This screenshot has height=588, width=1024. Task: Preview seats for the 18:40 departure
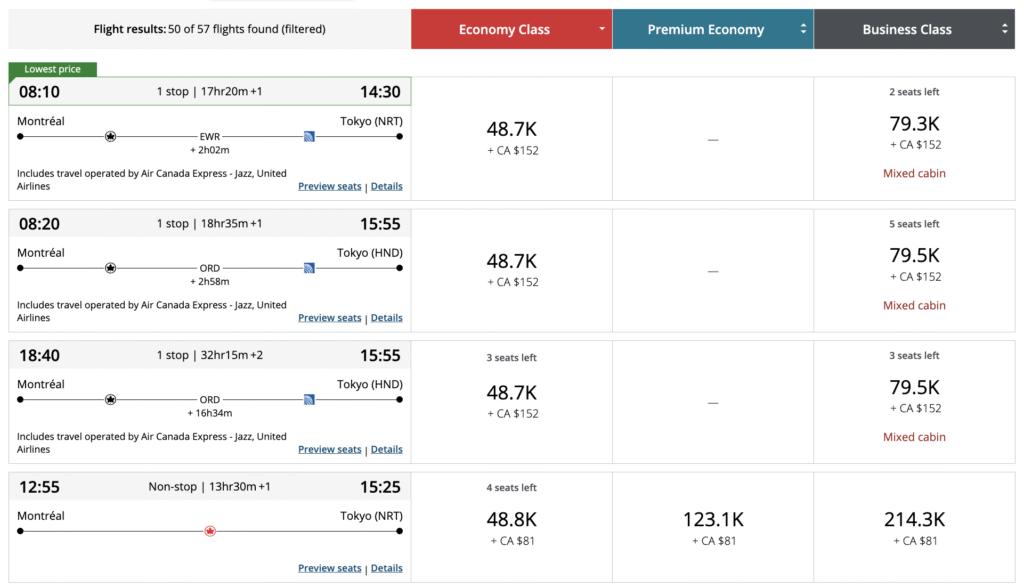pyautogui.click(x=329, y=449)
